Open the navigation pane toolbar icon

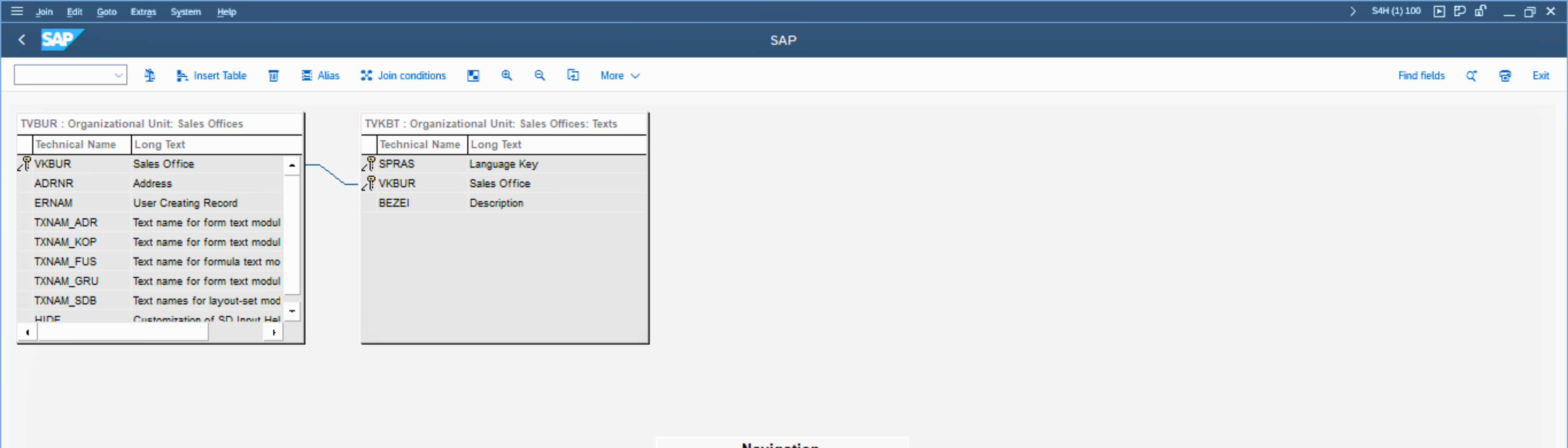click(x=473, y=75)
